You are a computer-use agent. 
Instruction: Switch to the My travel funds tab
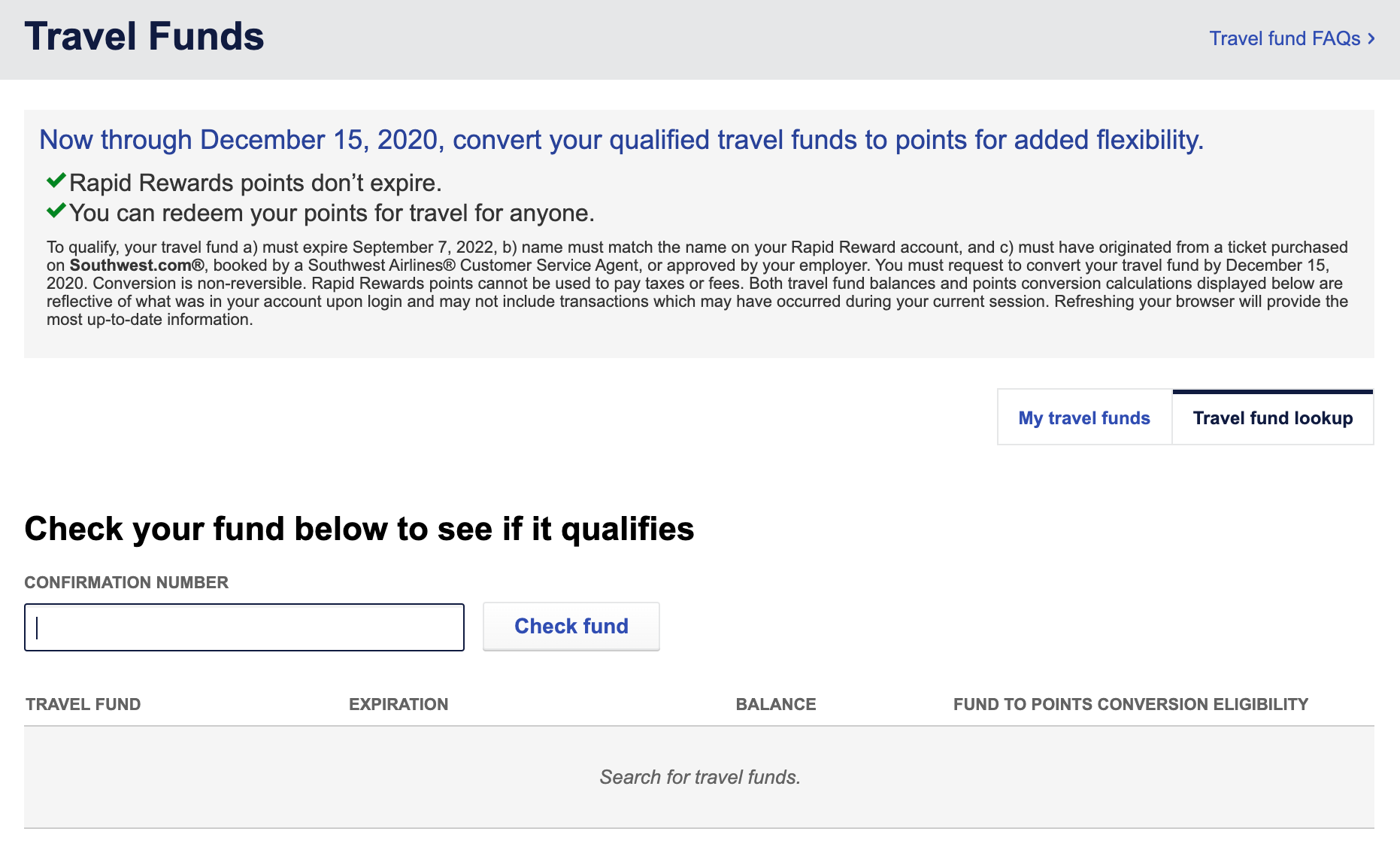pyautogui.click(x=1084, y=417)
